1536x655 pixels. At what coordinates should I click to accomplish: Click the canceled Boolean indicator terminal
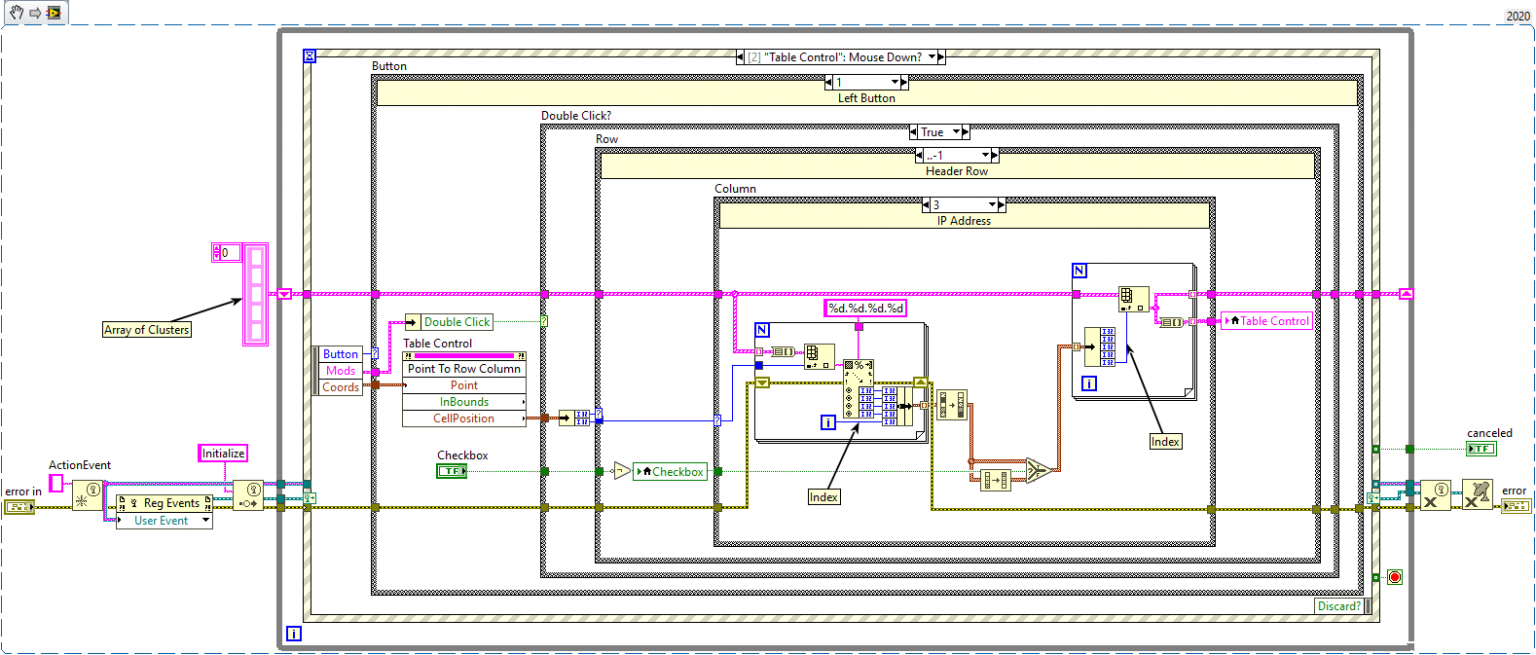click(1481, 448)
